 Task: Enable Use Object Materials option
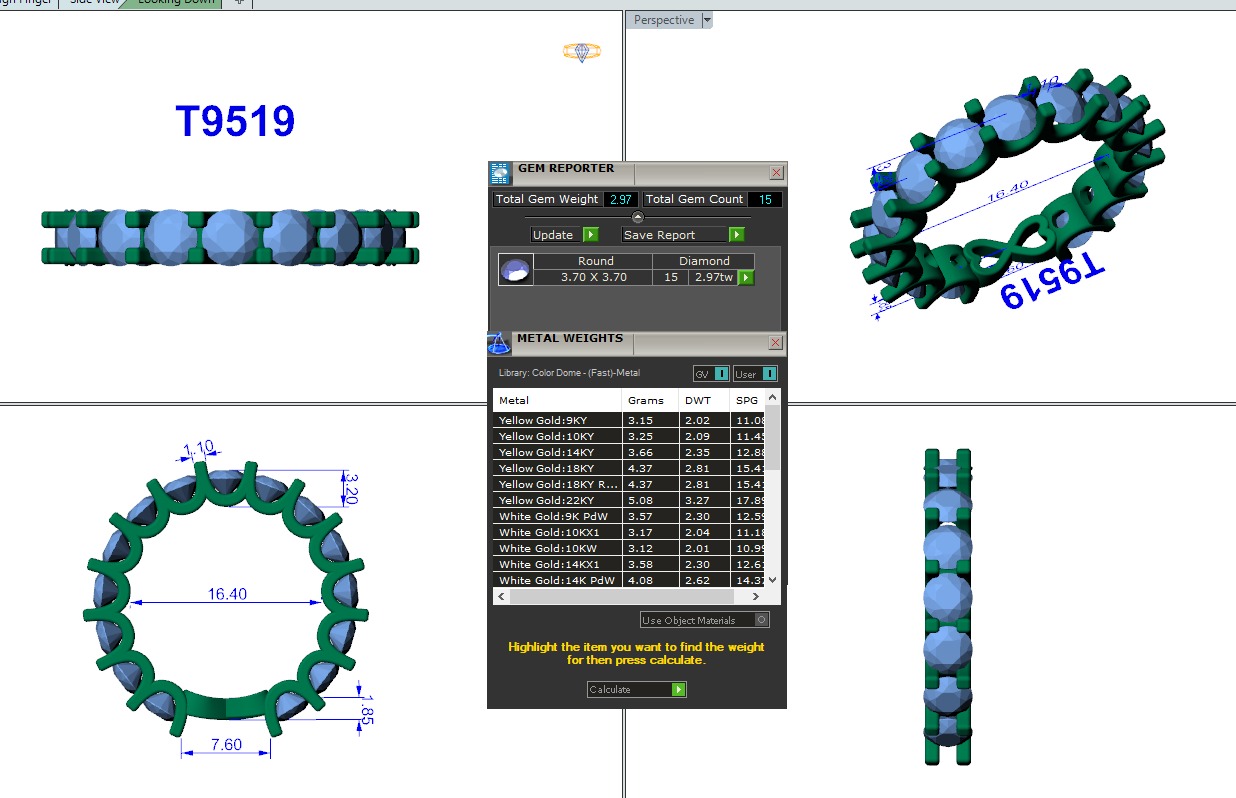[762, 620]
